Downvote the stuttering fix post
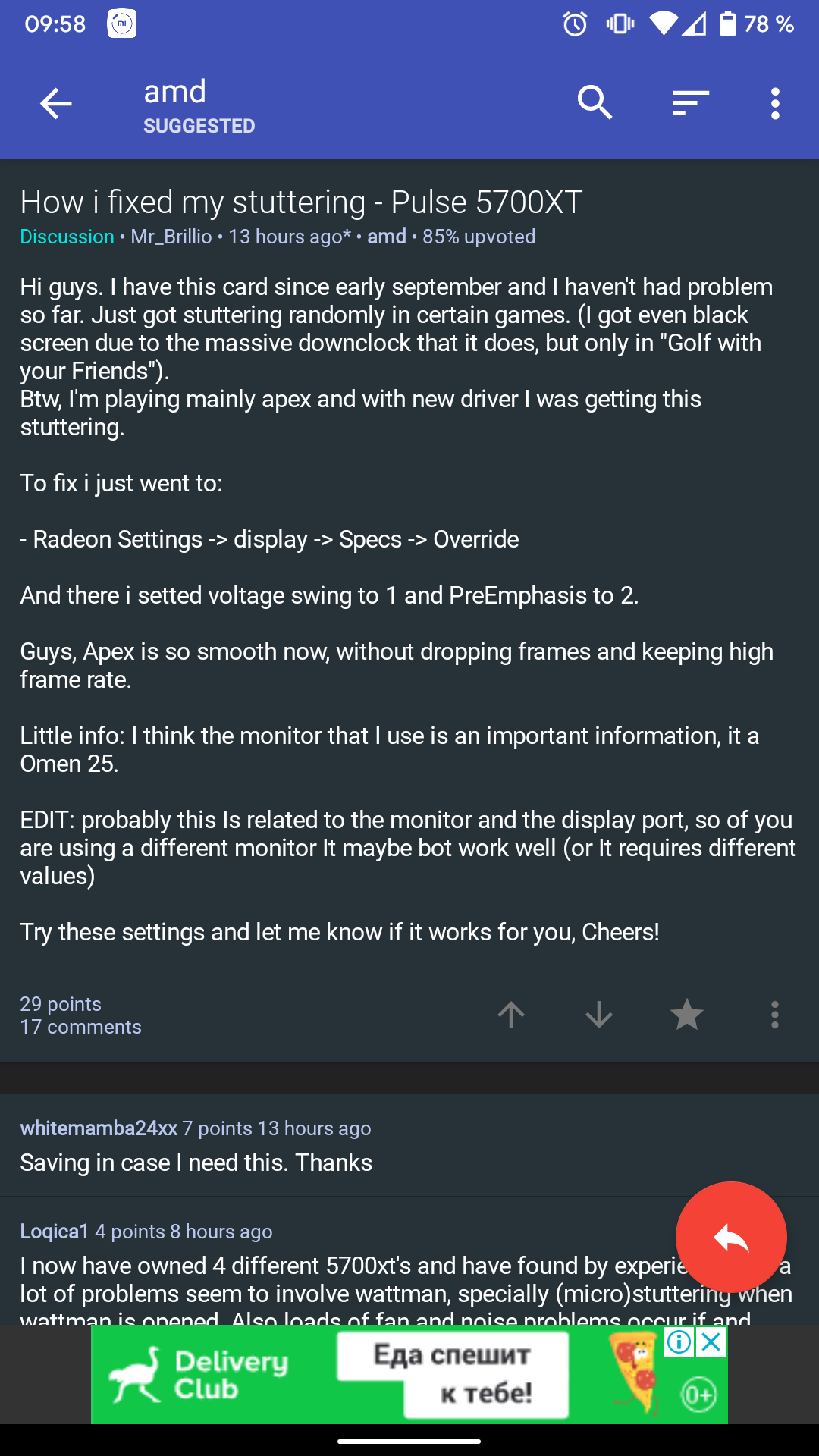 tap(599, 1015)
